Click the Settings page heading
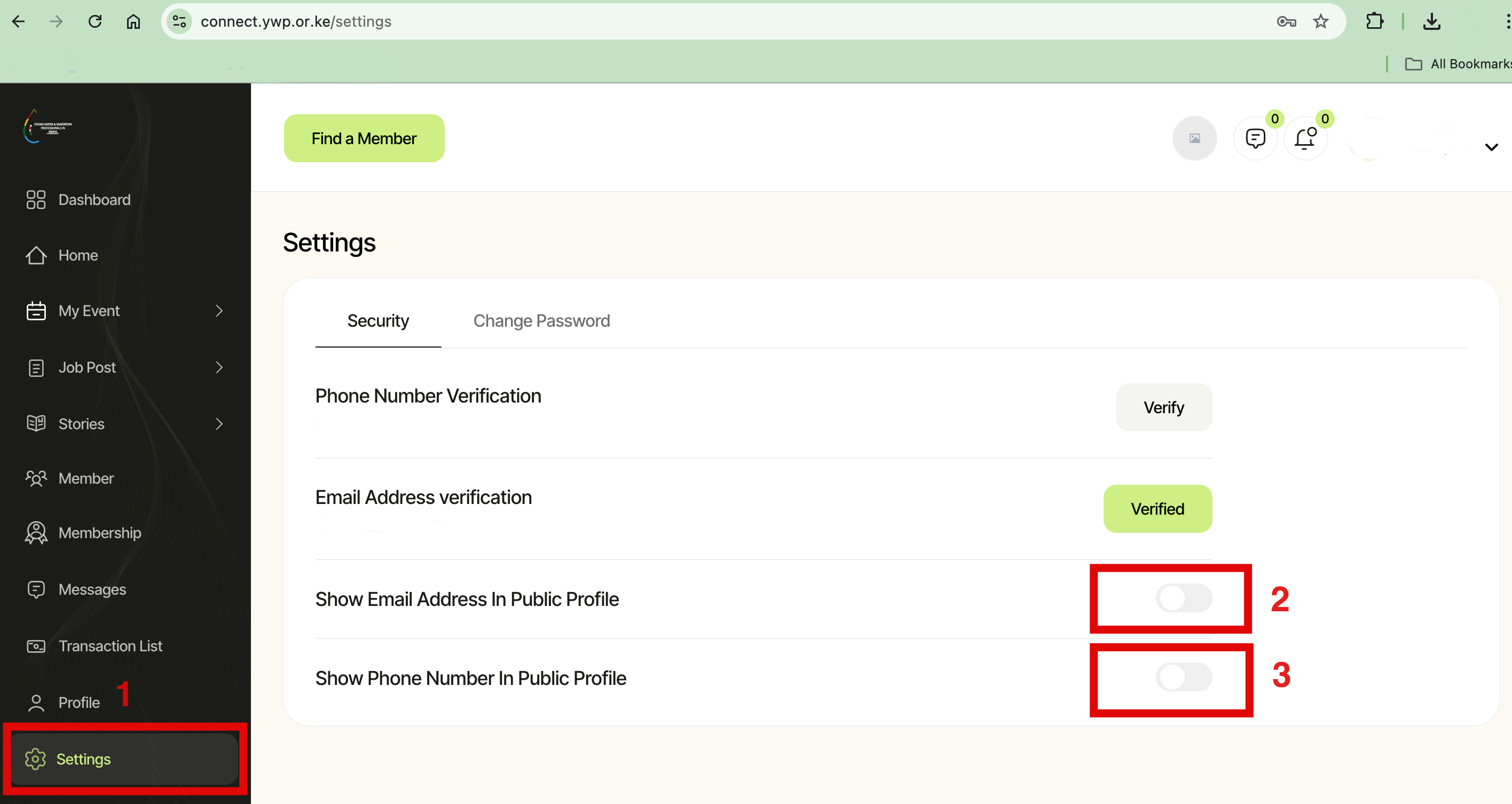 pos(329,242)
